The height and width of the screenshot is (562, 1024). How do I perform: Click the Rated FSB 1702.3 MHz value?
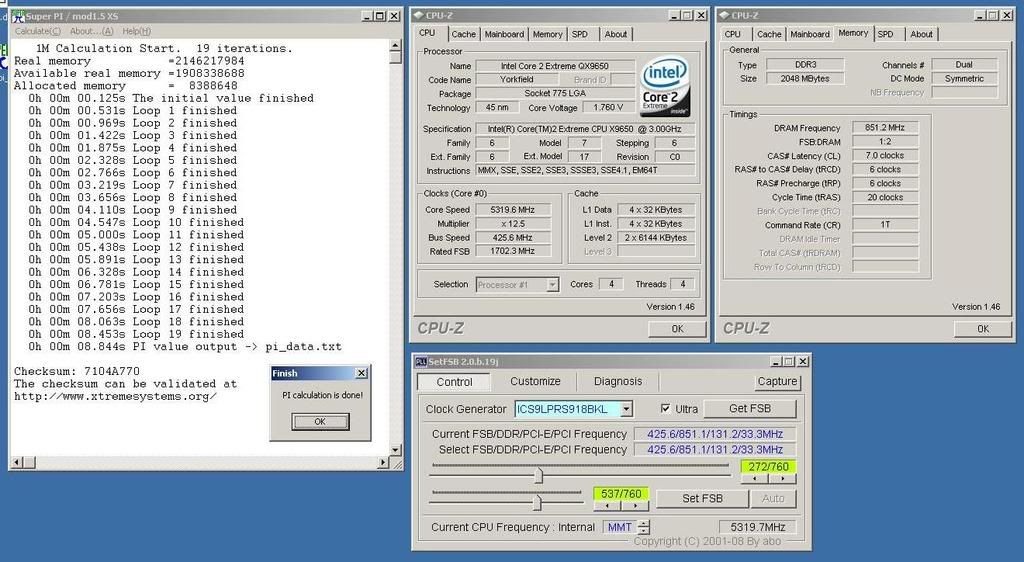pos(513,251)
